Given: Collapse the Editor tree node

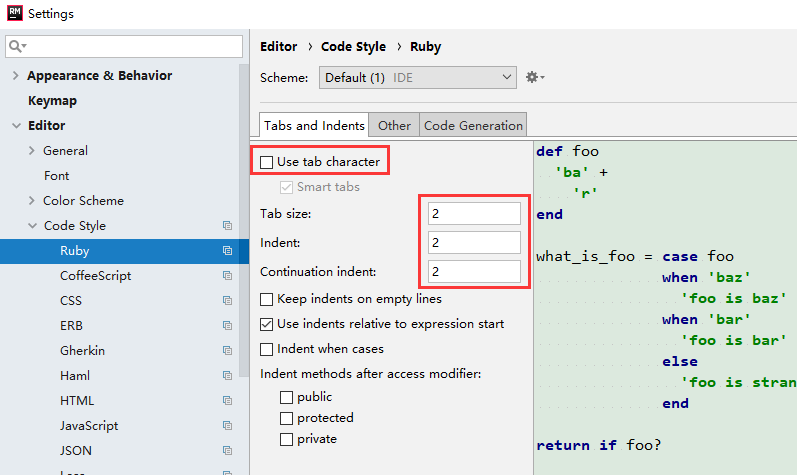Looking at the screenshot, I should coord(15,126).
